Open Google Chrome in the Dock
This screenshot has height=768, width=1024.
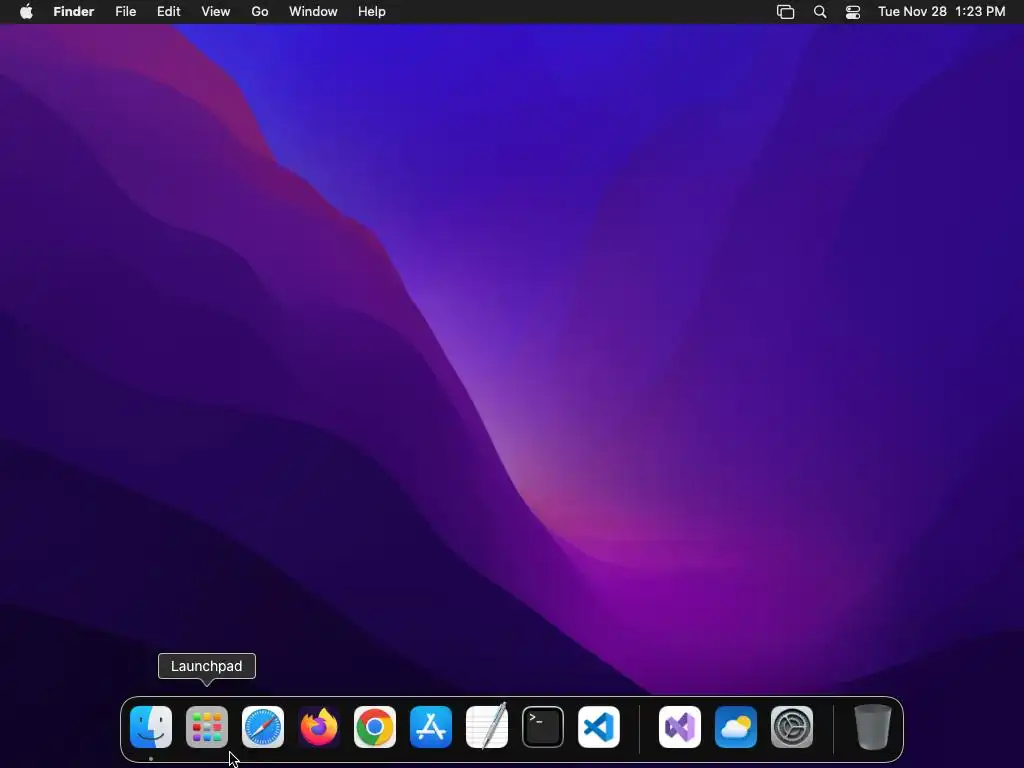375,727
